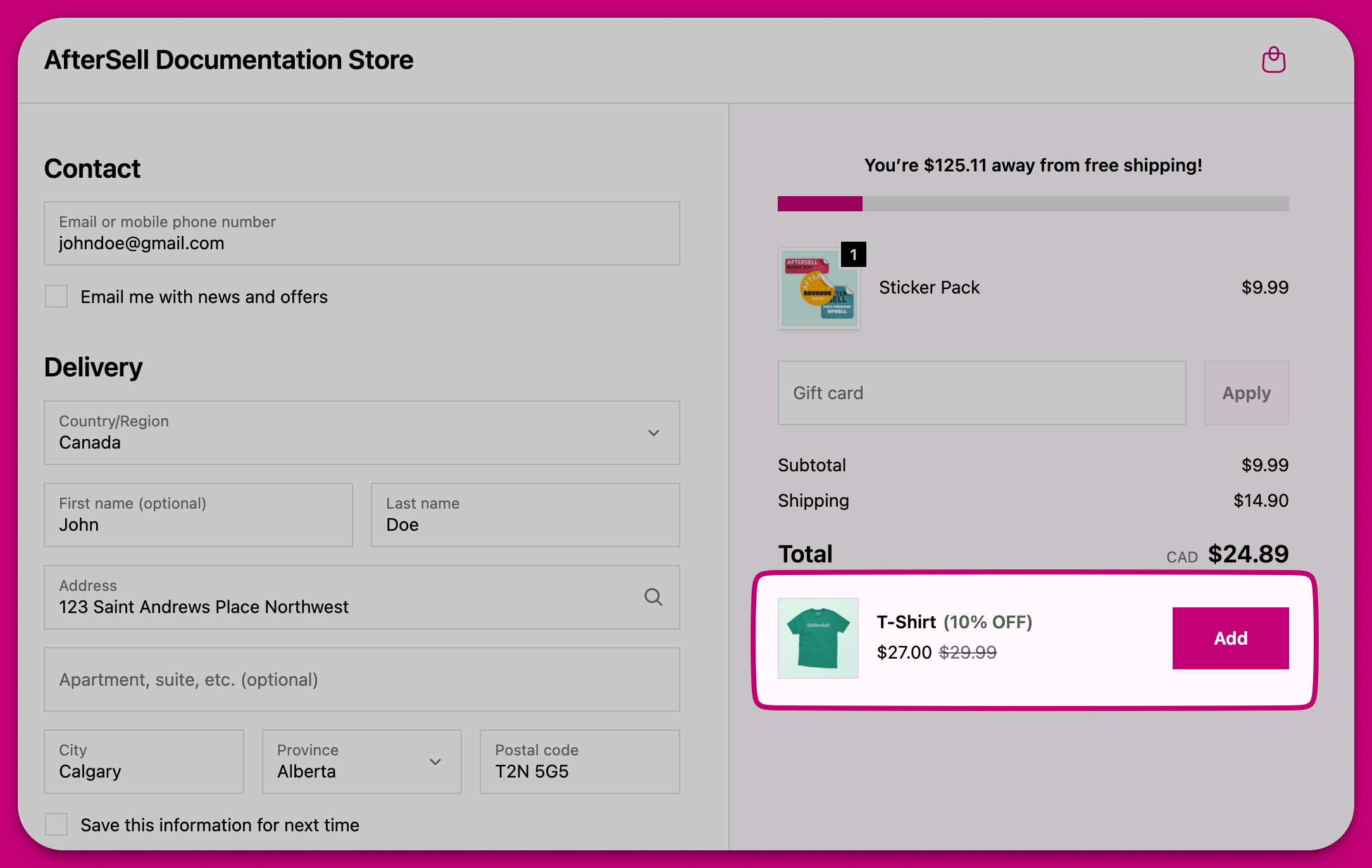Click the T-Shirt upsell product image
This screenshot has width=1372, height=868.
[x=818, y=638]
